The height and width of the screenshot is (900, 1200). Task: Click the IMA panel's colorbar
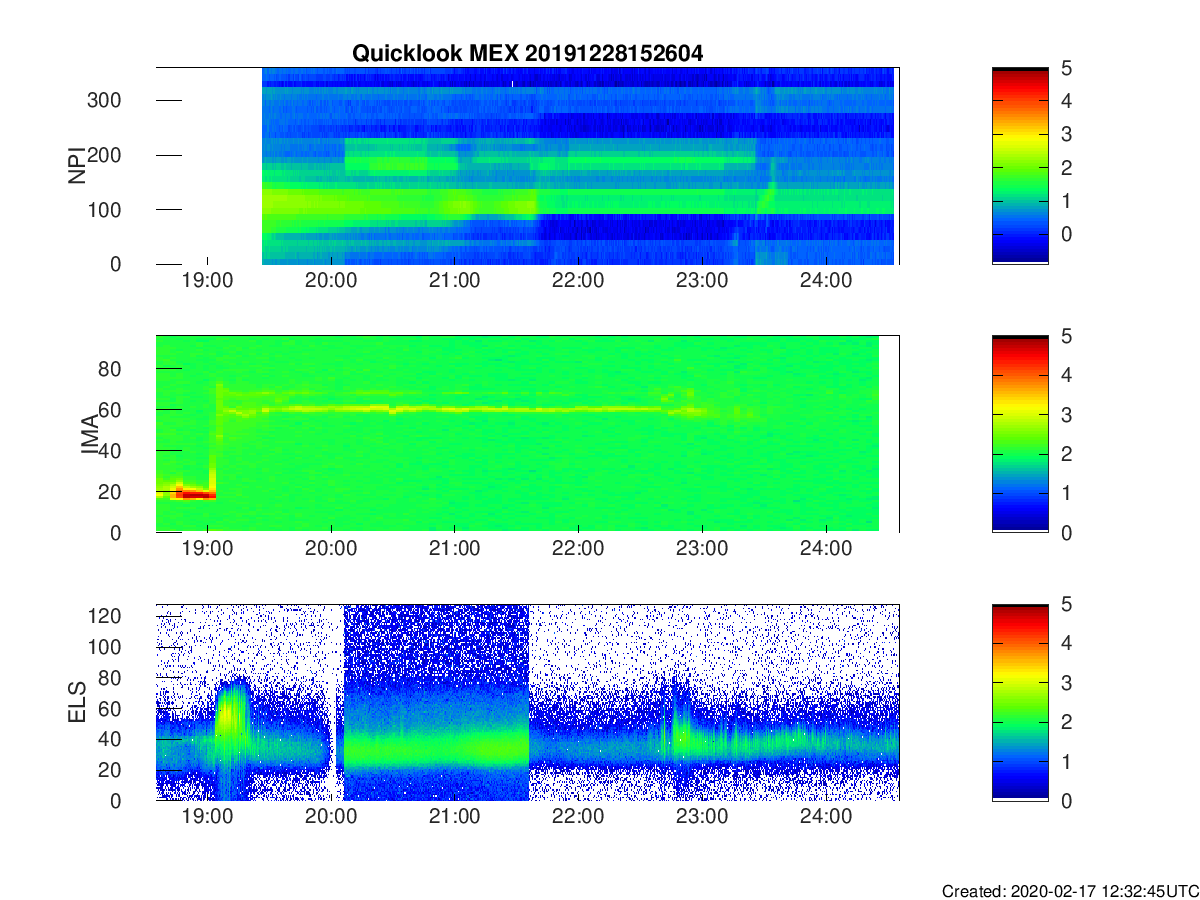click(1020, 434)
